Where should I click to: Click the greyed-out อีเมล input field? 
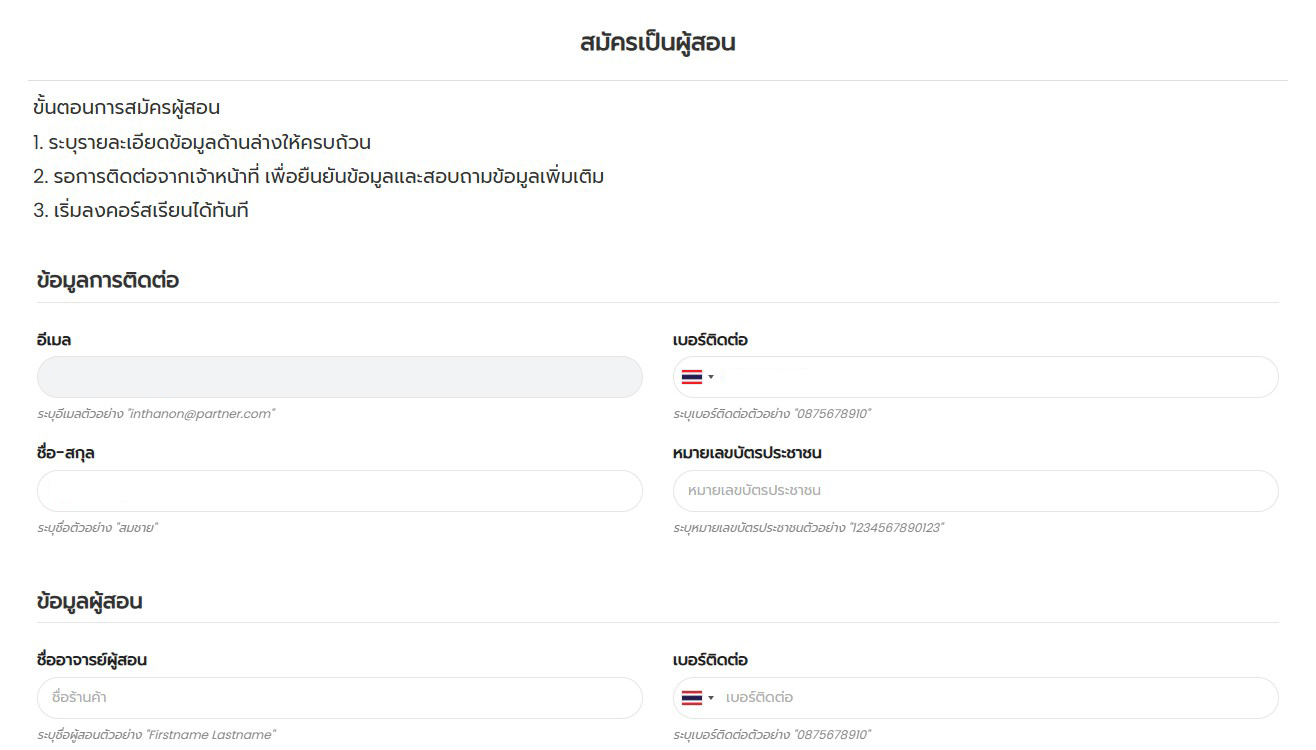[x=339, y=377]
